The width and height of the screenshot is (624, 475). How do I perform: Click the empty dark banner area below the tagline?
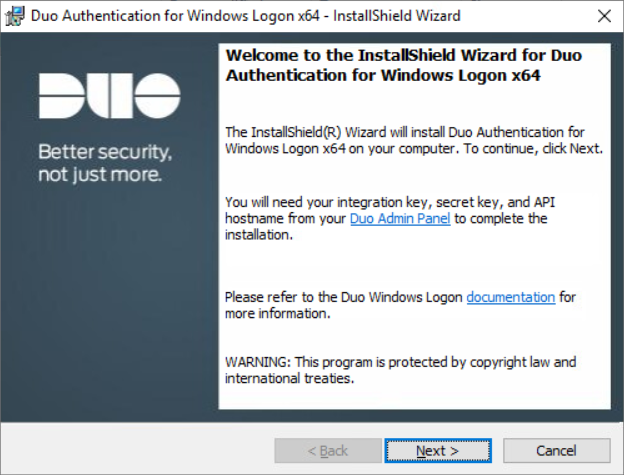pos(108,300)
